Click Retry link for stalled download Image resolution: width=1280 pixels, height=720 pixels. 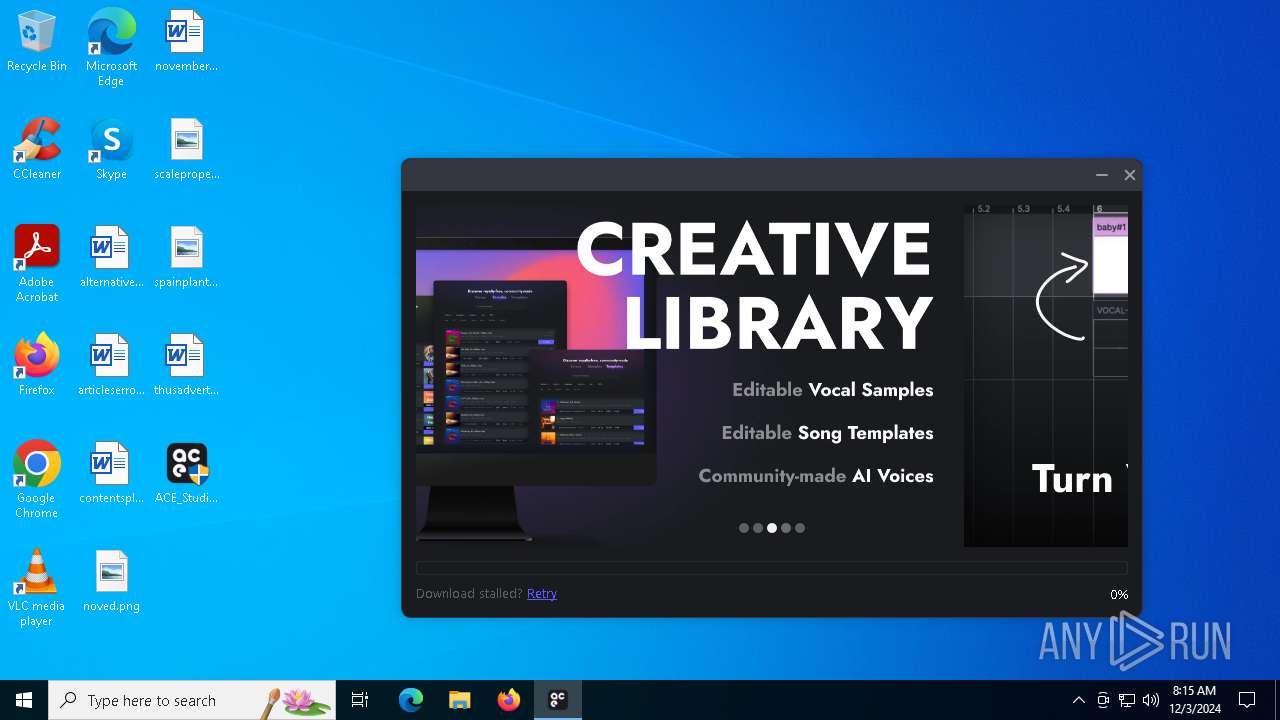542,593
